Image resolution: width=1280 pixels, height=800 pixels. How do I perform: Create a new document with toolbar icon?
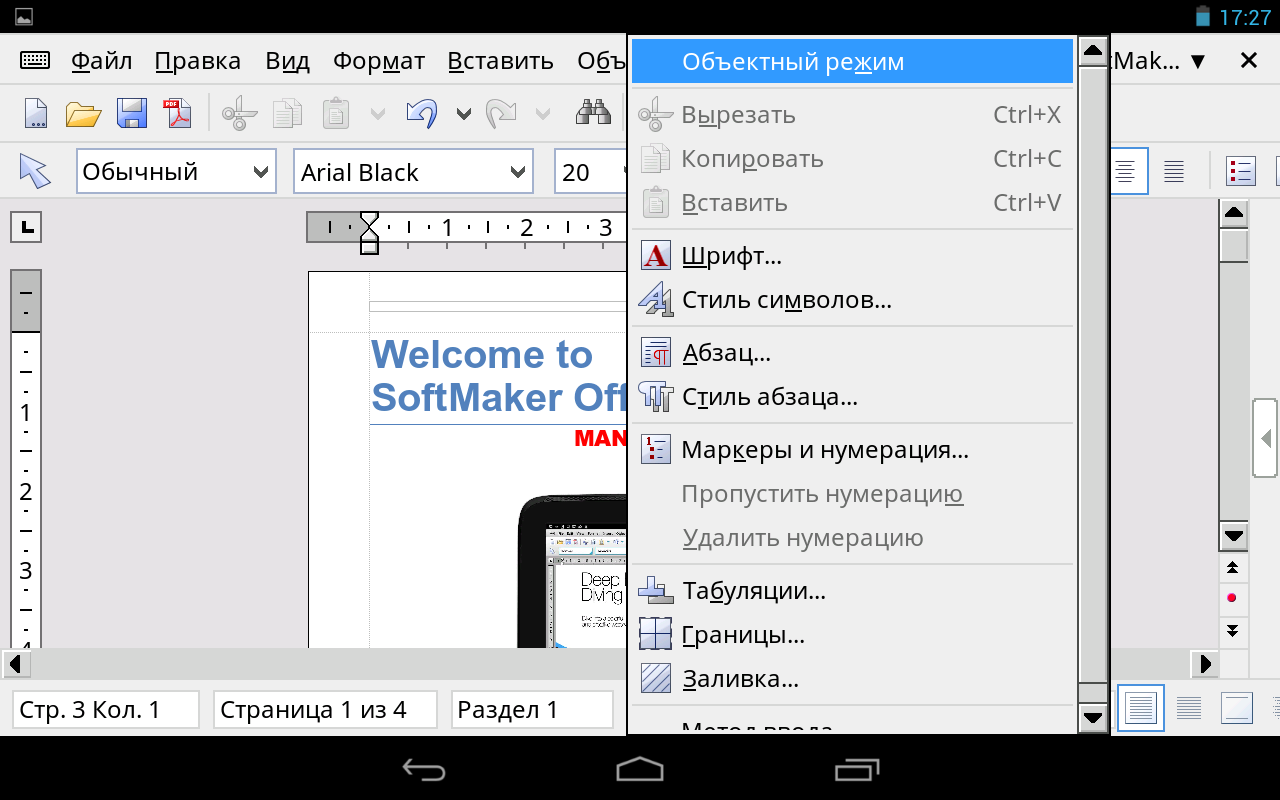[35, 113]
